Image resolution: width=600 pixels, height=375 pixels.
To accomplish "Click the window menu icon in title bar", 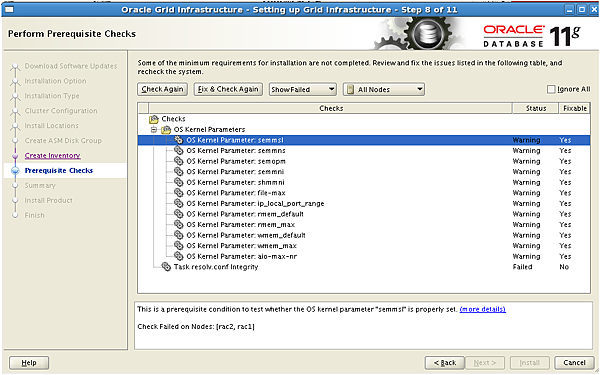I will pos(9,9).
